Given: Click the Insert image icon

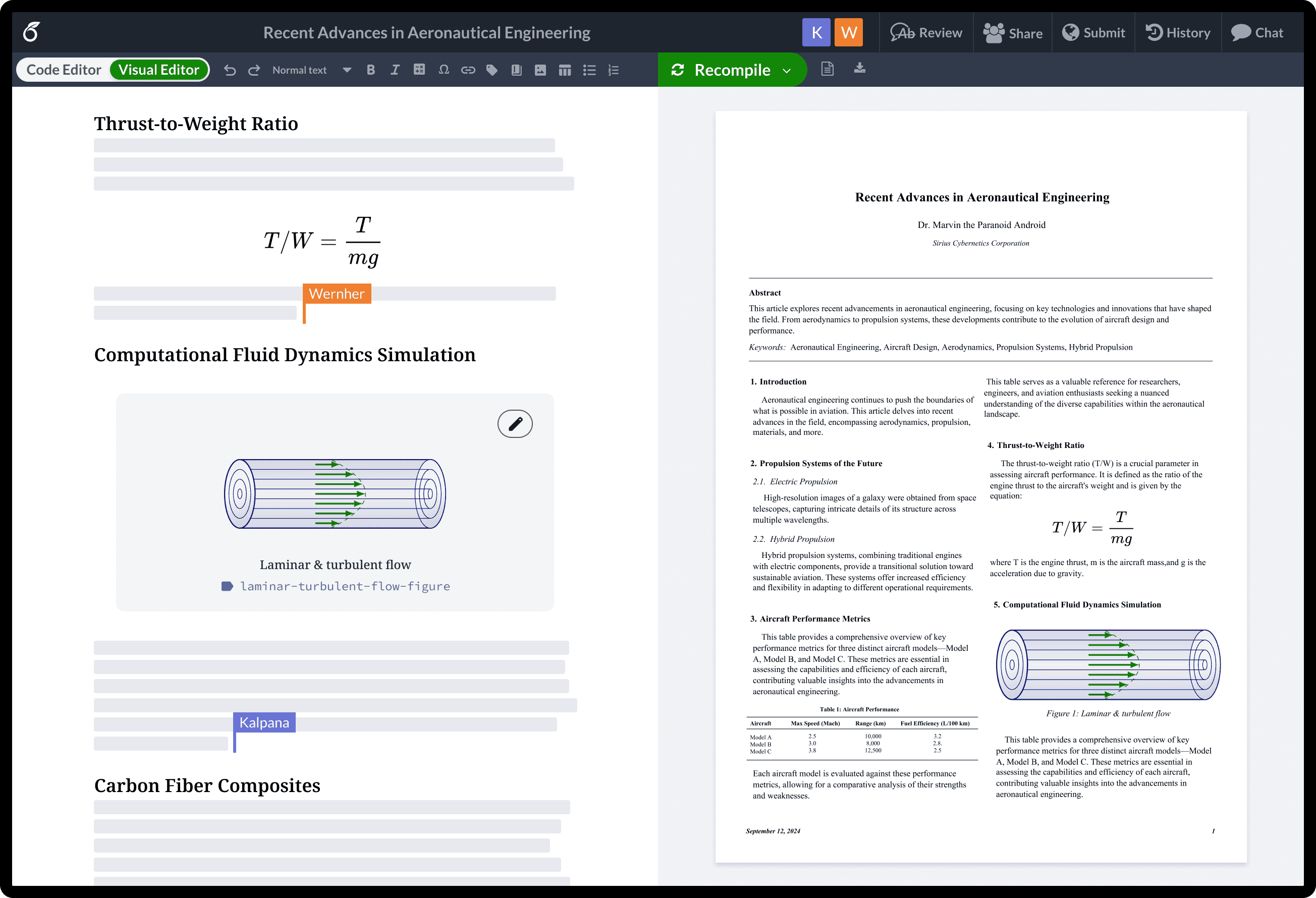Looking at the screenshot, I should pyautogui.click(x=540, y=70).
